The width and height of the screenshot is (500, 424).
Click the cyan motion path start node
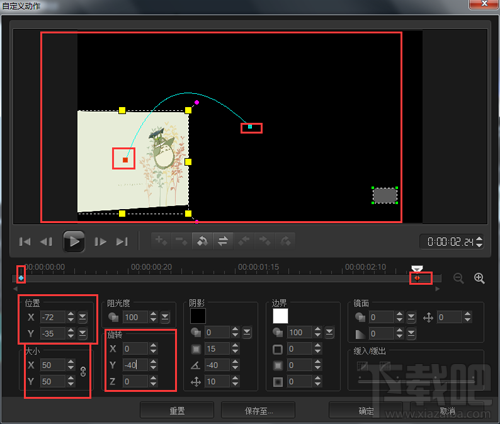coord(250,127)
